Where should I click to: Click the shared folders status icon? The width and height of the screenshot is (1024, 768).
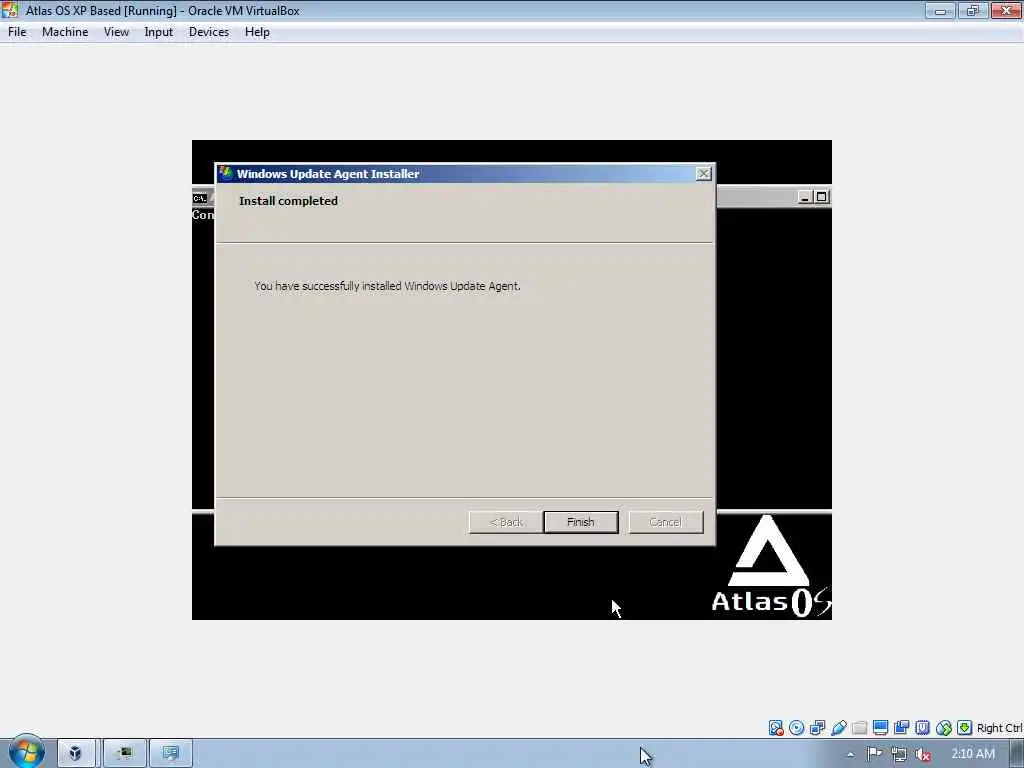pyautogui.click(x=859, y=728)
